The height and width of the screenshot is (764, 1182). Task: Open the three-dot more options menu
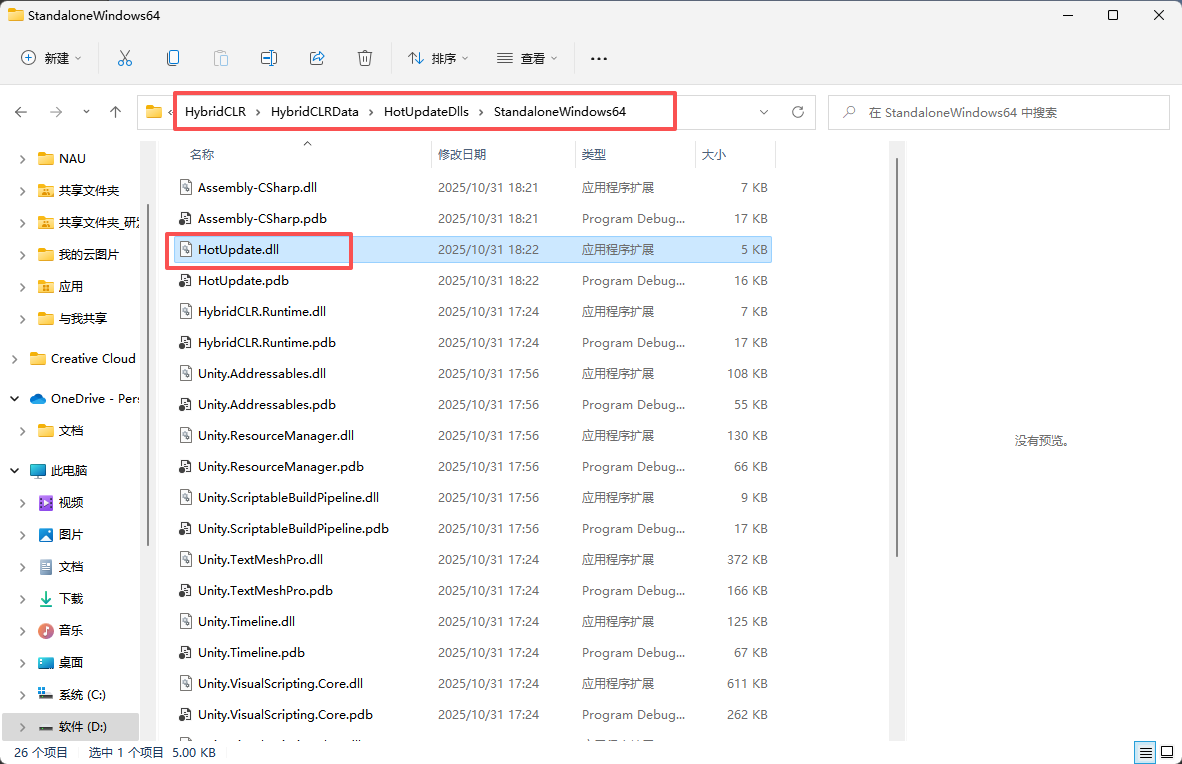point(599,58)
